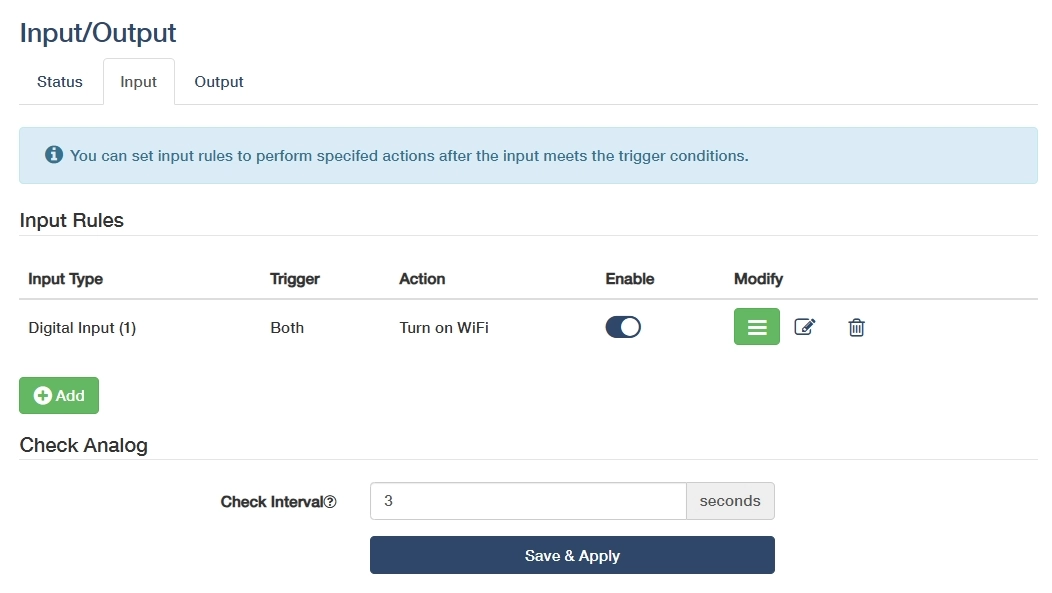This screenshot has width=1052, height=593.
Task: Click the Both trigger cell
Action: [x=287, y=328]
